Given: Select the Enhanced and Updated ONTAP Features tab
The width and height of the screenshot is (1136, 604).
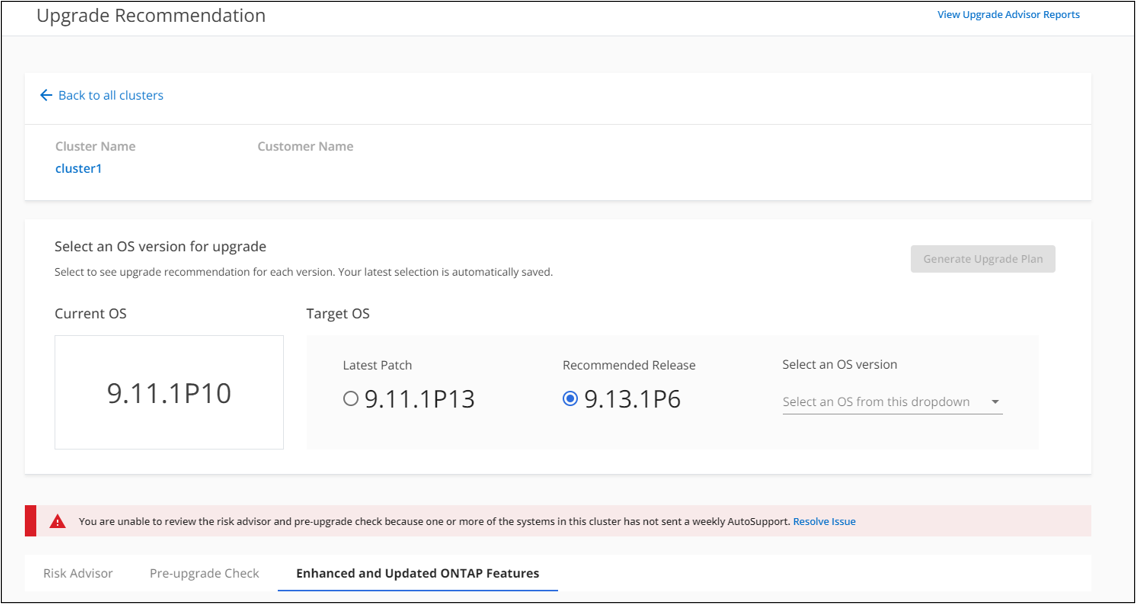Looking at the screenshot, I should [417, 573].
